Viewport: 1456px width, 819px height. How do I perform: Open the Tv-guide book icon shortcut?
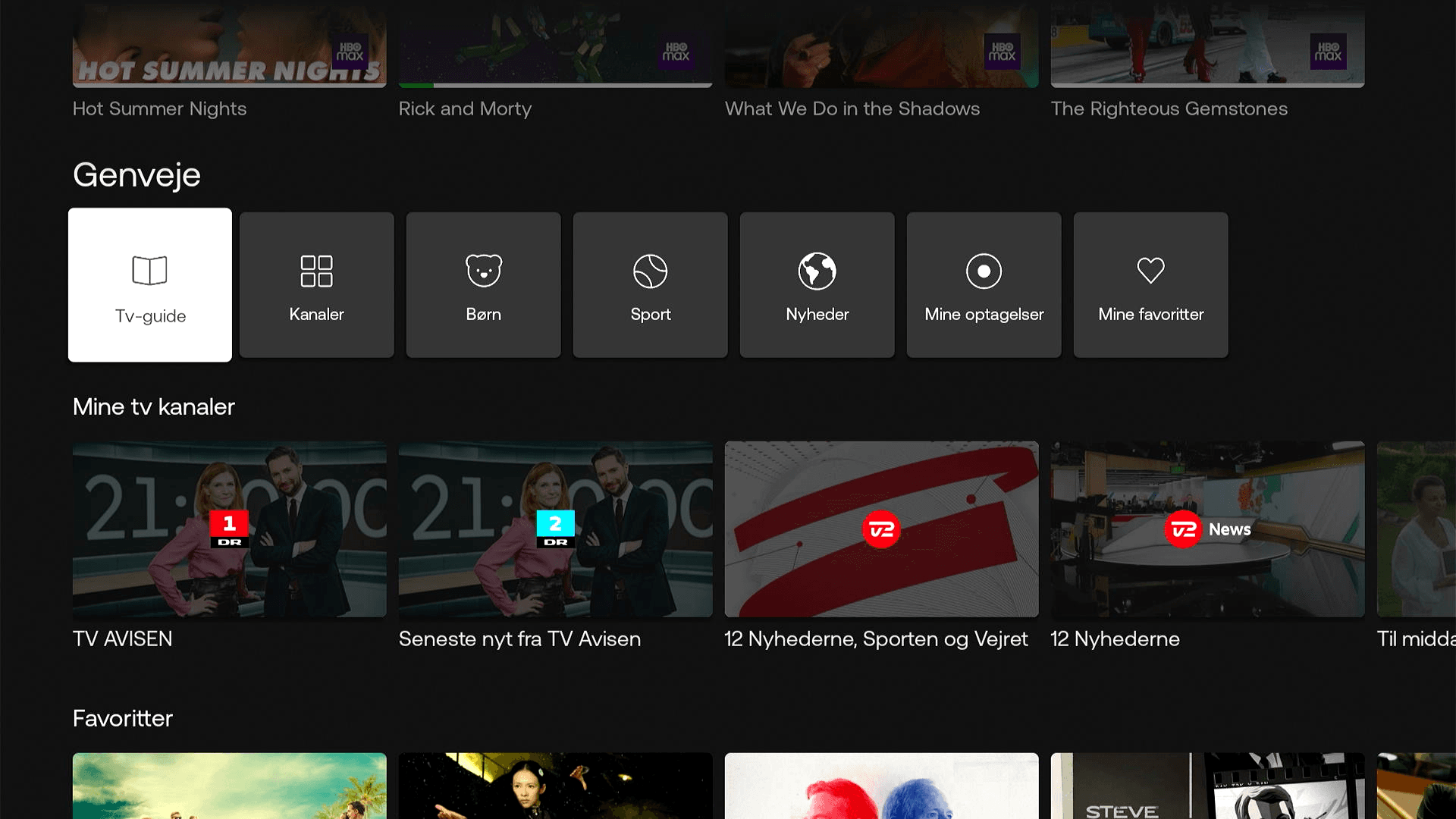(149, 271)
